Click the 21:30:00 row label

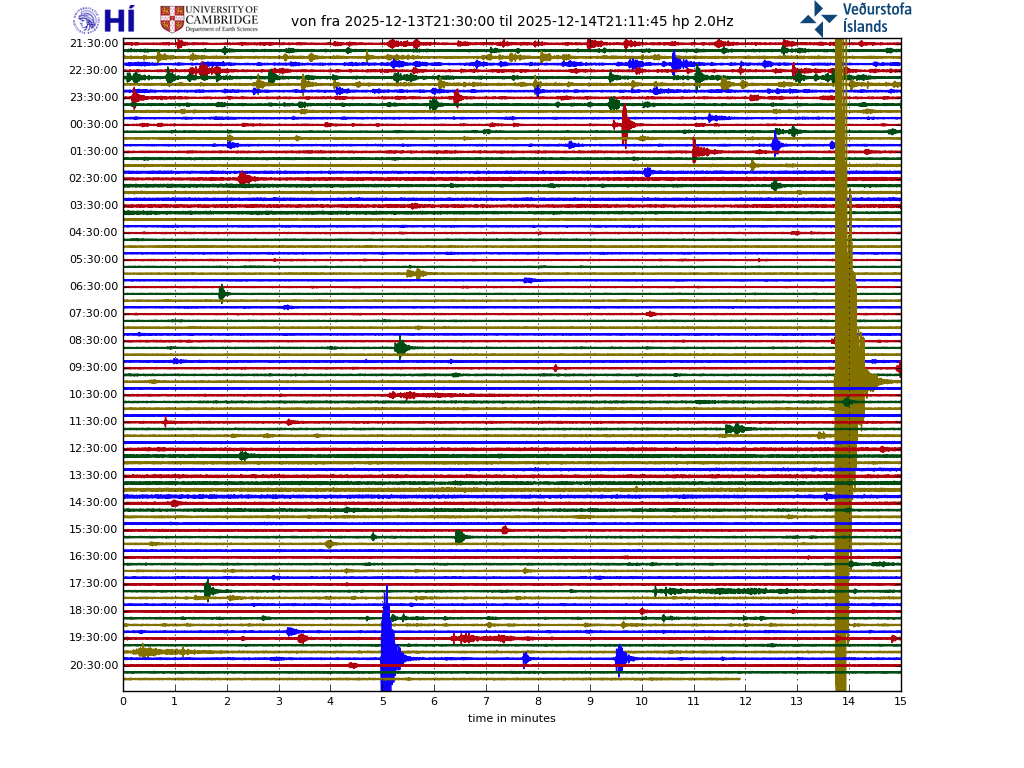pos(94,43)
